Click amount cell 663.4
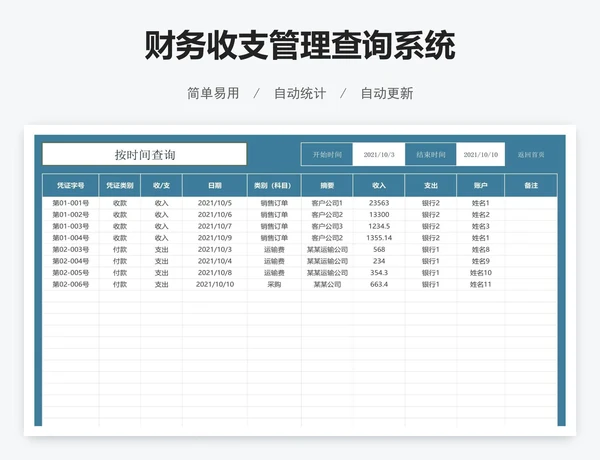This screenshot has width=600, height=460. (x=379, y=284)
